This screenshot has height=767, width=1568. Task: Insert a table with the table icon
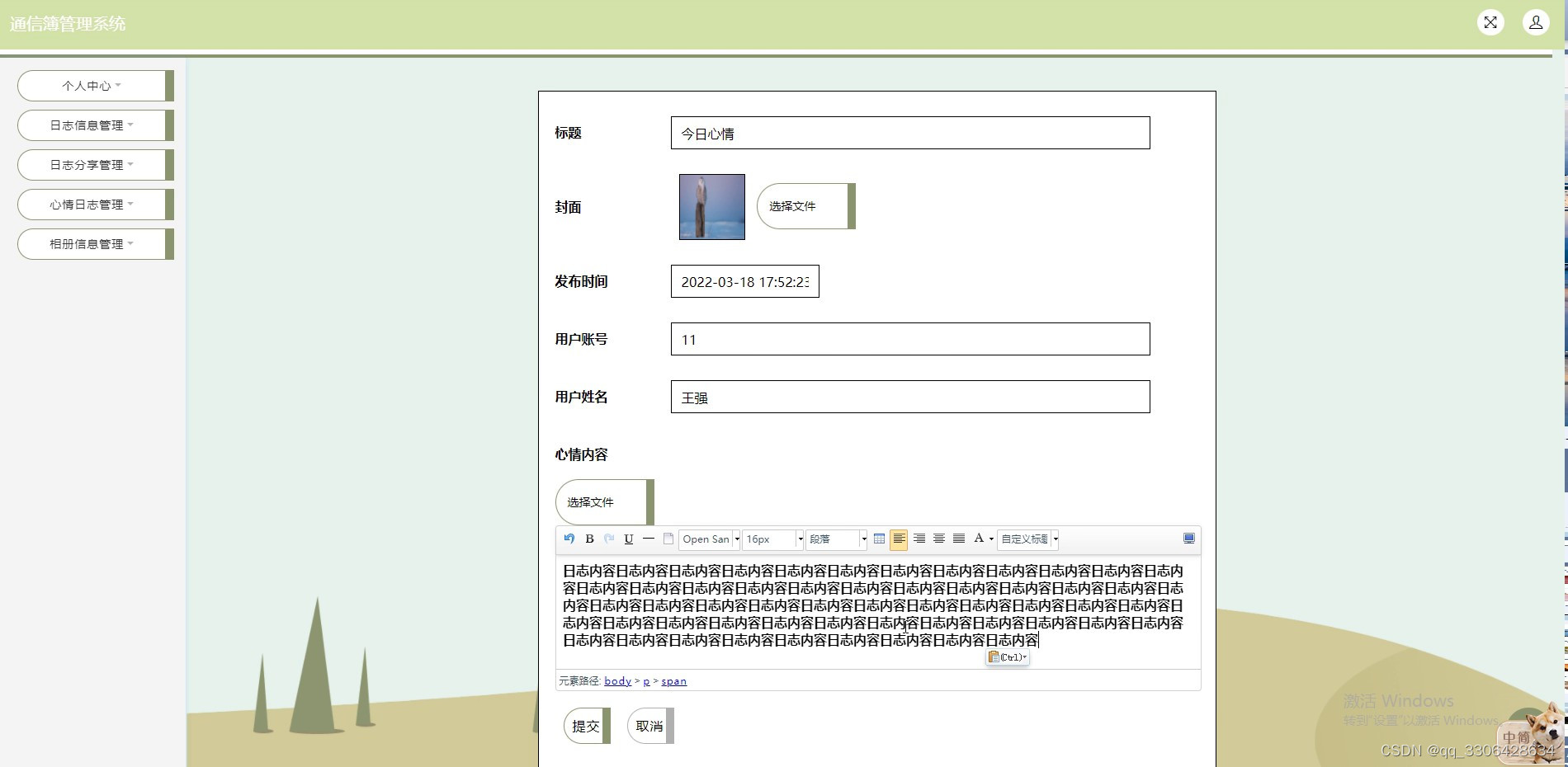(x=879, y=539)
